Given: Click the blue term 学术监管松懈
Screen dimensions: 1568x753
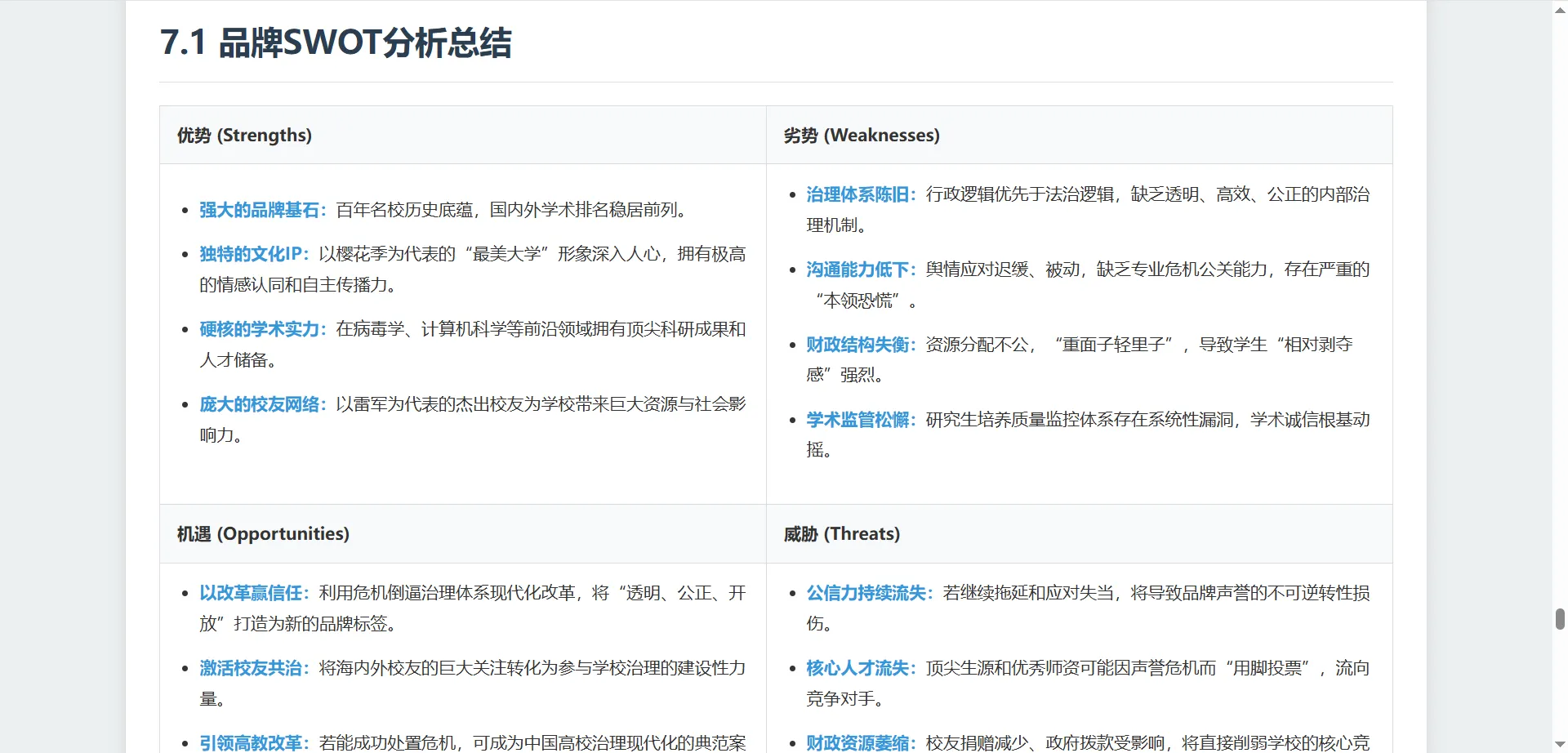Looking at the screenshot, I should (x=857, y=421).
